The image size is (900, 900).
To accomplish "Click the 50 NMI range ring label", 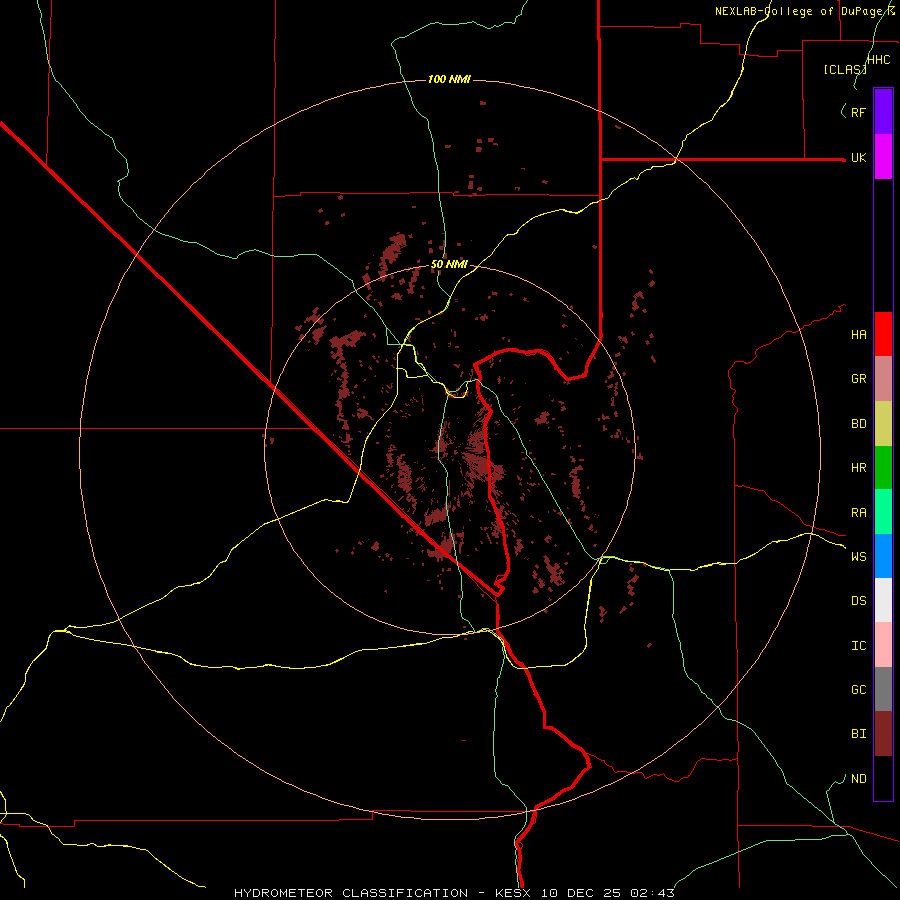I will pyautogui.click(x=449, y=264).
